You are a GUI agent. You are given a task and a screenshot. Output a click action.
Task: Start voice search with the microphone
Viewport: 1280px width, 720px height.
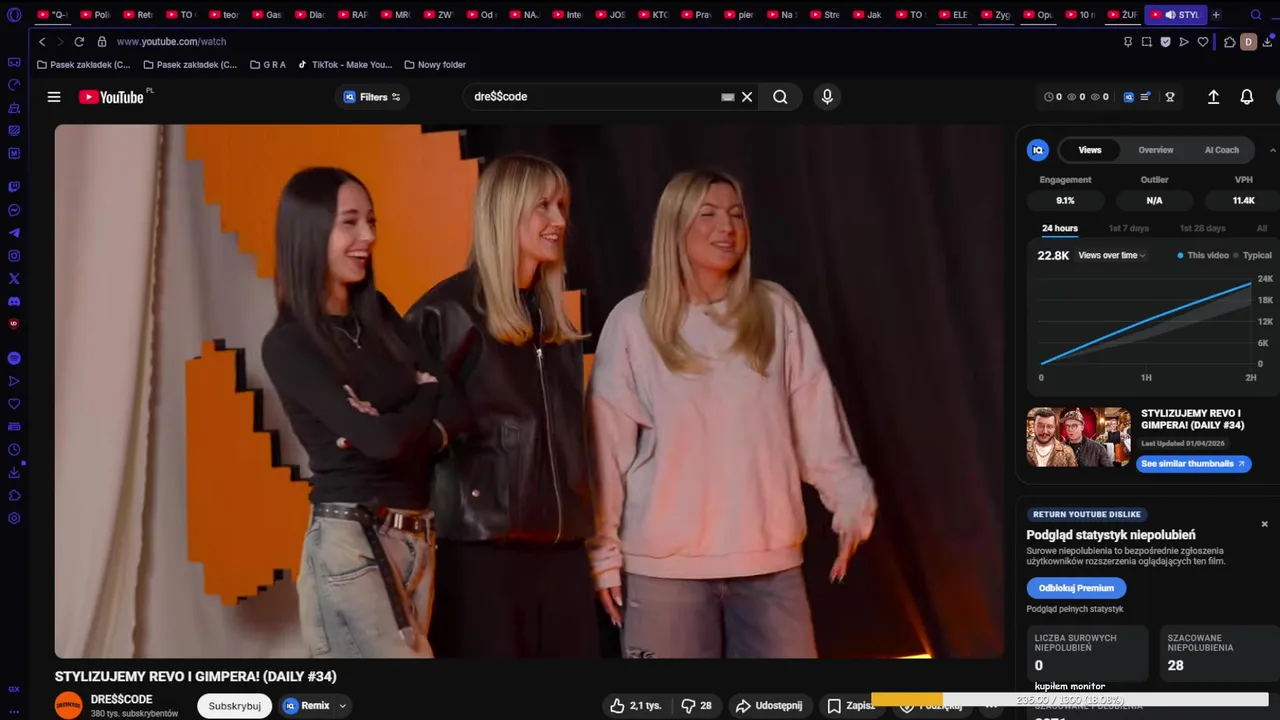(x=827, y=97)
